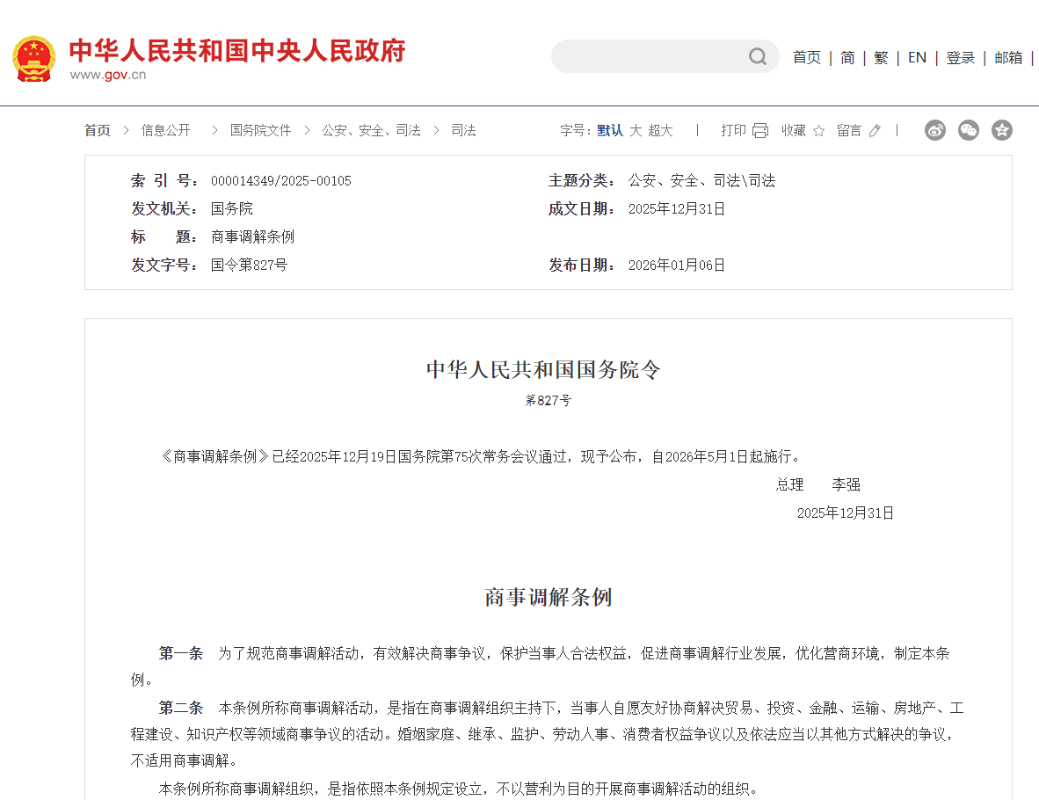1039x800 pixels.
Task: Open 信息公开 in the breadcrumb
Action: (x=166, y=131)
